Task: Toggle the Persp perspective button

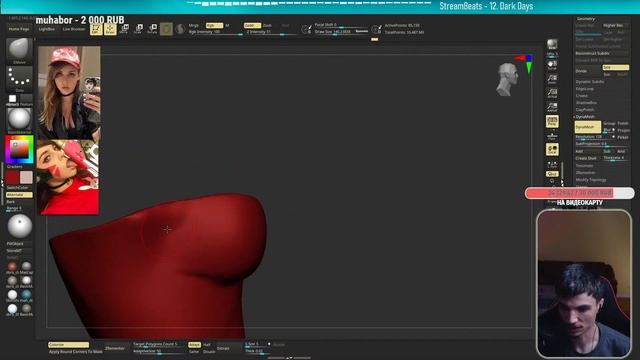Action: (x=552, y=121)
